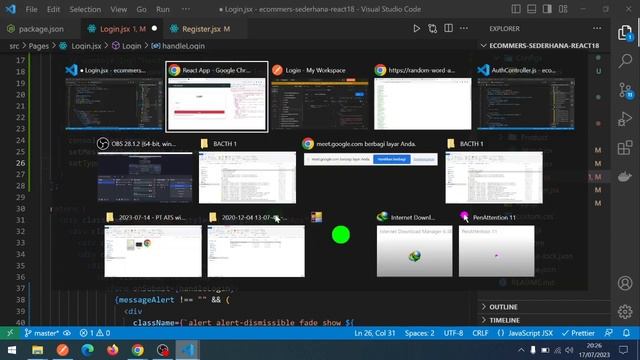Select Internet Download Manager window thumbnail
640x360 pixels.
pyautogui.click(x=414, y=244)
